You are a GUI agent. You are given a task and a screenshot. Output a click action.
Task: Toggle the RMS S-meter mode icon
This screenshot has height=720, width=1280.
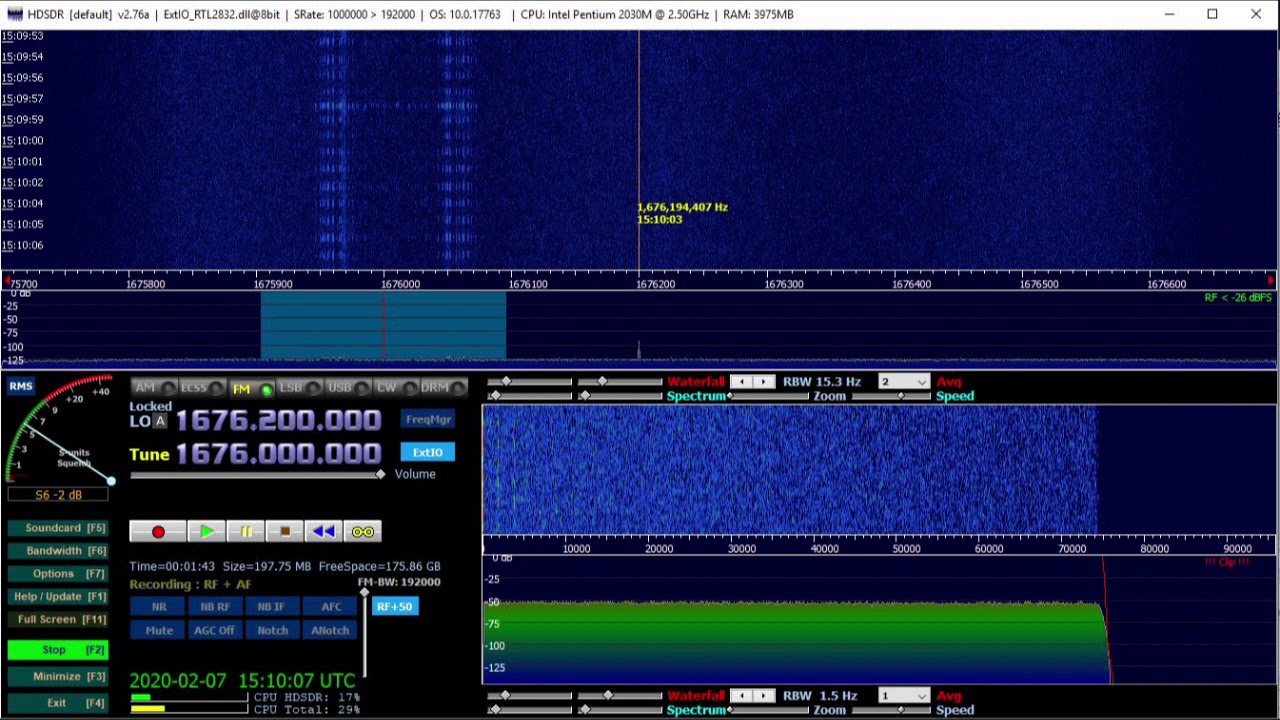tap(21, 386)
